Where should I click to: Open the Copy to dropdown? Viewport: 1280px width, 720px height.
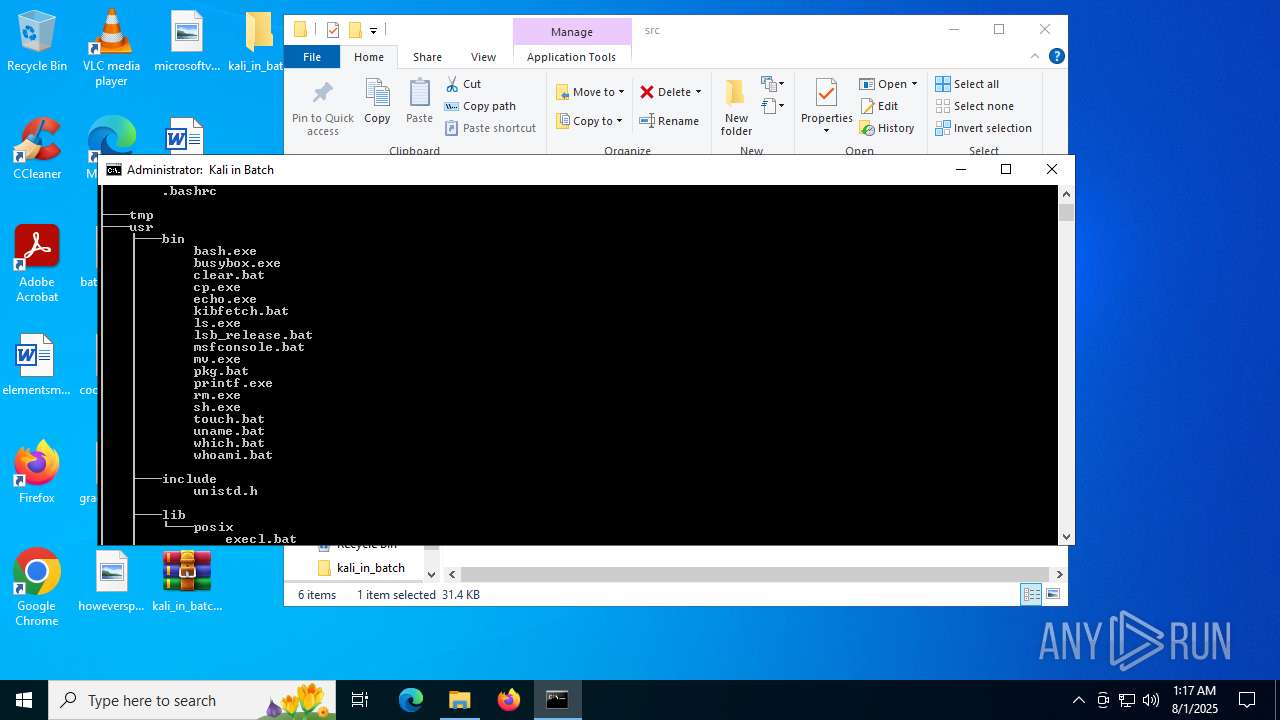tap(589, 121)
